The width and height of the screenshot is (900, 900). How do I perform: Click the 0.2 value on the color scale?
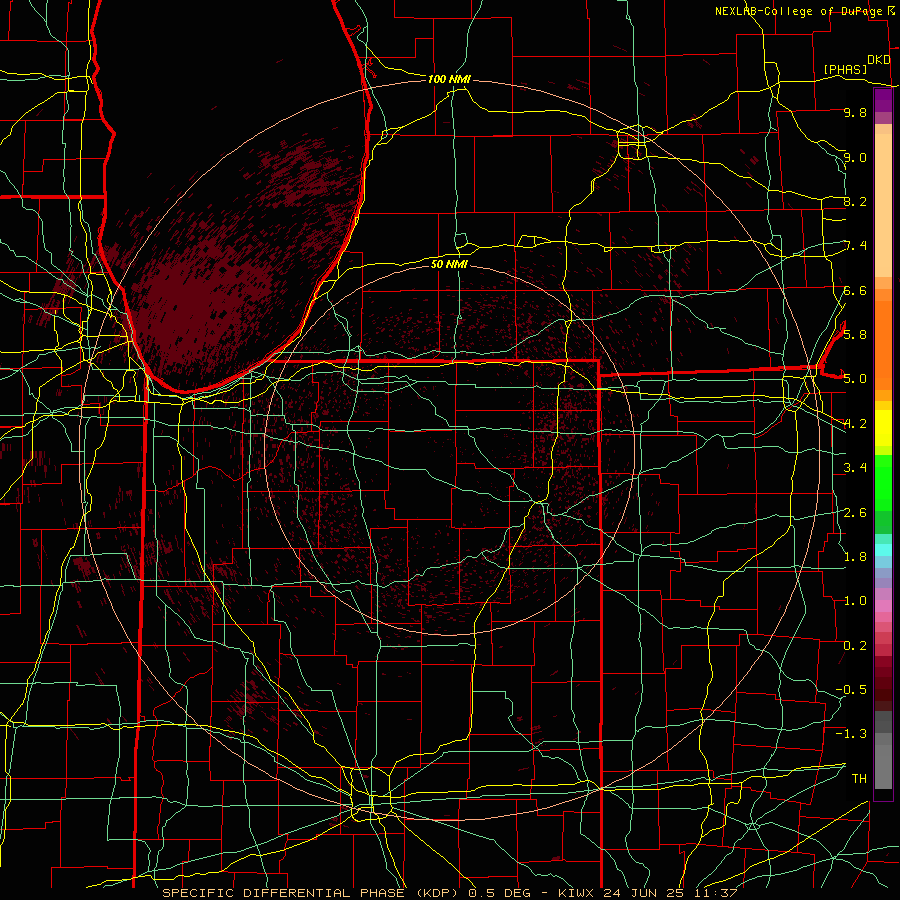[x=855, y=646]
